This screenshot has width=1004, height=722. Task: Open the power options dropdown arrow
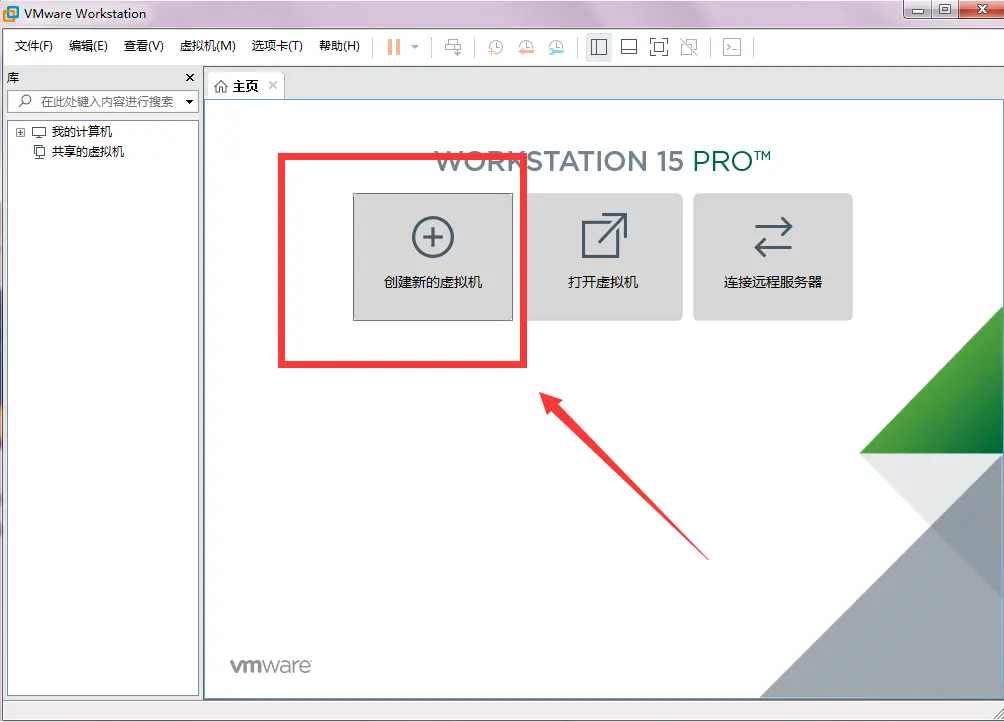pyautogui.click(x=415, y=47)
